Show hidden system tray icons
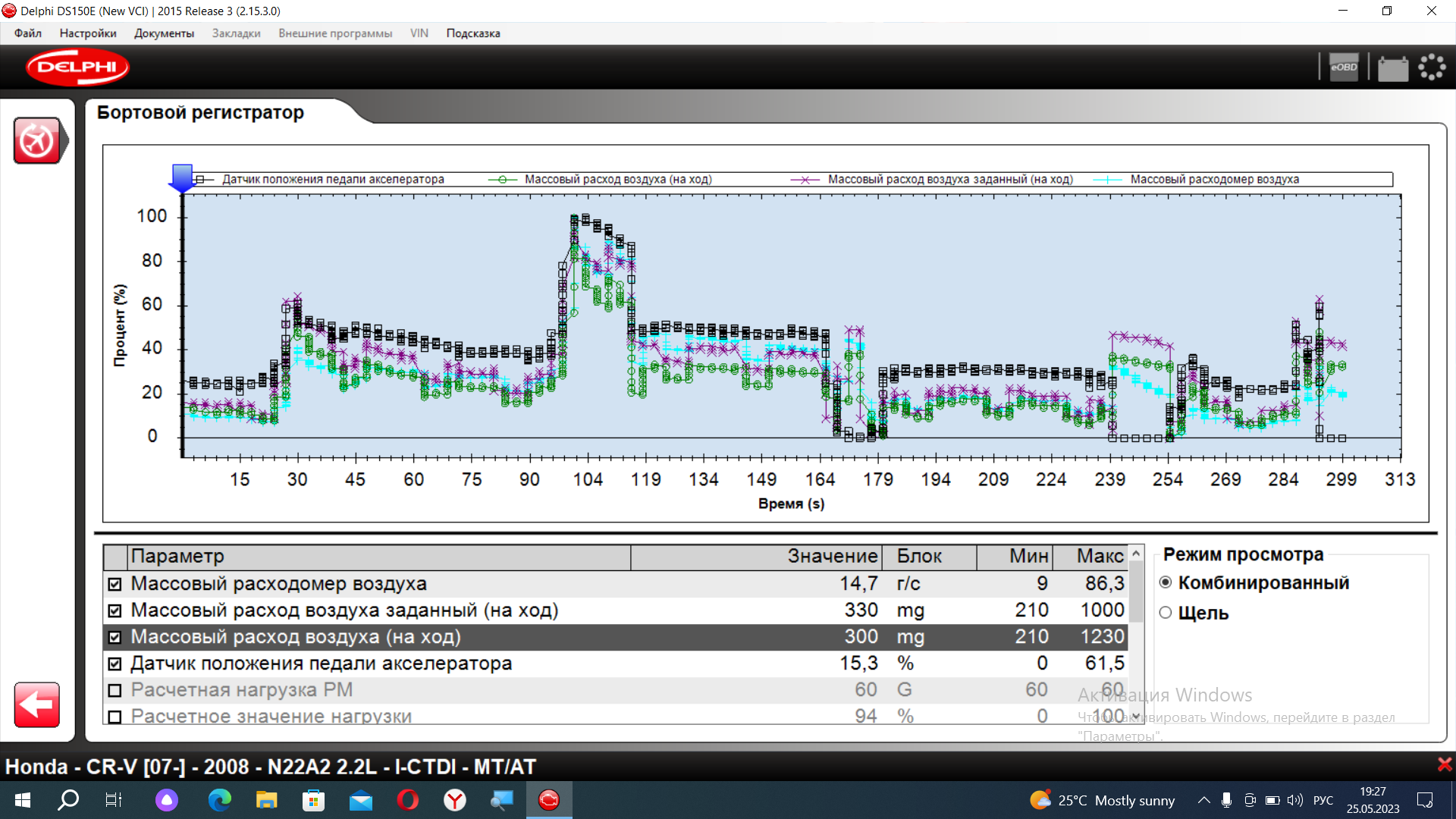The height and width of the screenshot is (819, 1456). click(1203, 800)
